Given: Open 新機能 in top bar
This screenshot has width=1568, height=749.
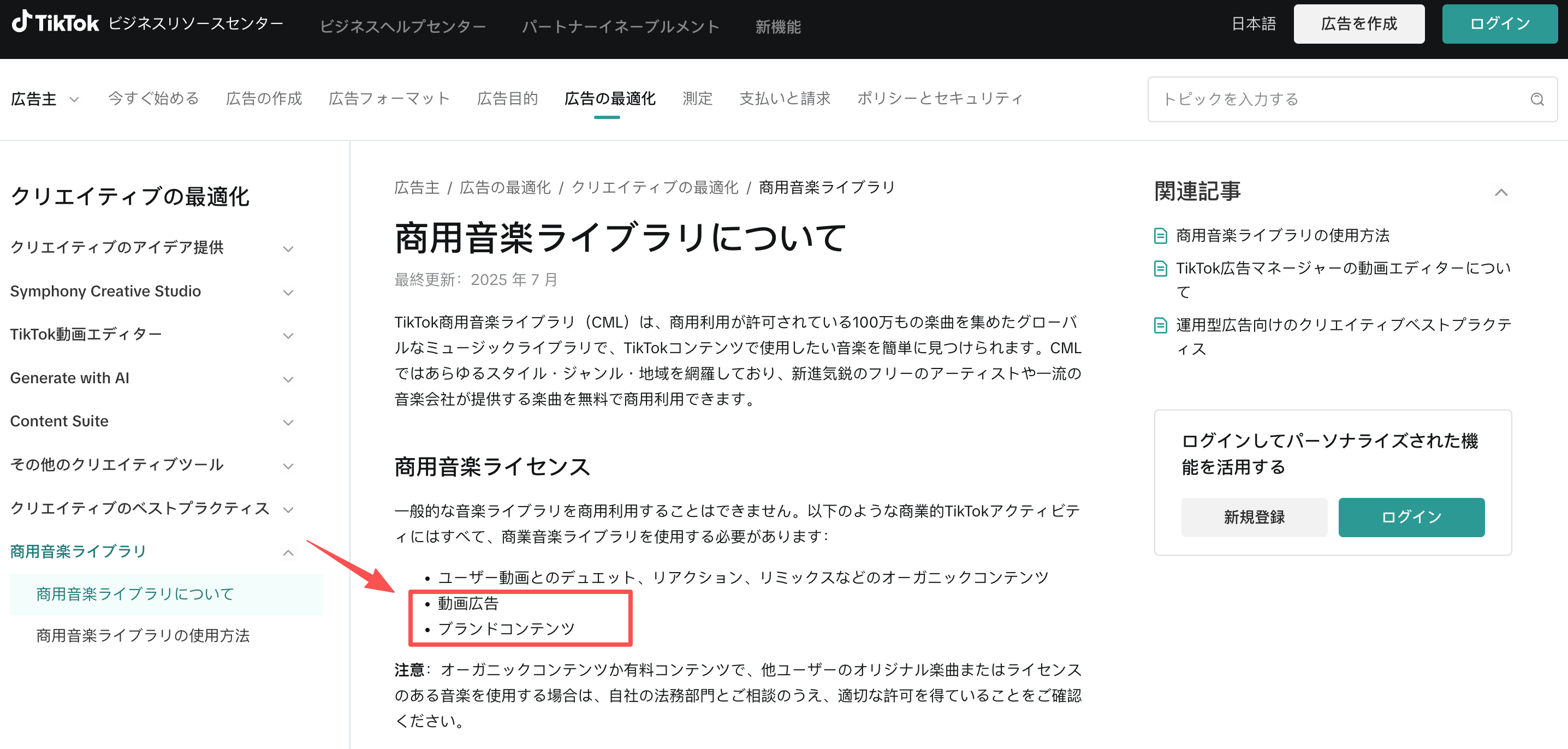Looking at the screenshot, I should pos(778,26).
